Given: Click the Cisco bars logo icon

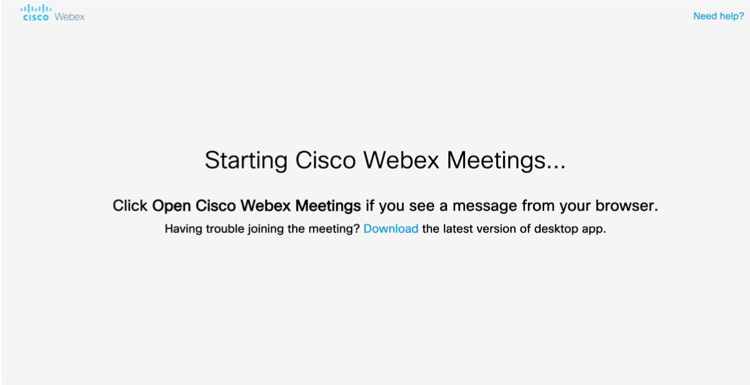Looking at the screenshot, I should (36, 8).
